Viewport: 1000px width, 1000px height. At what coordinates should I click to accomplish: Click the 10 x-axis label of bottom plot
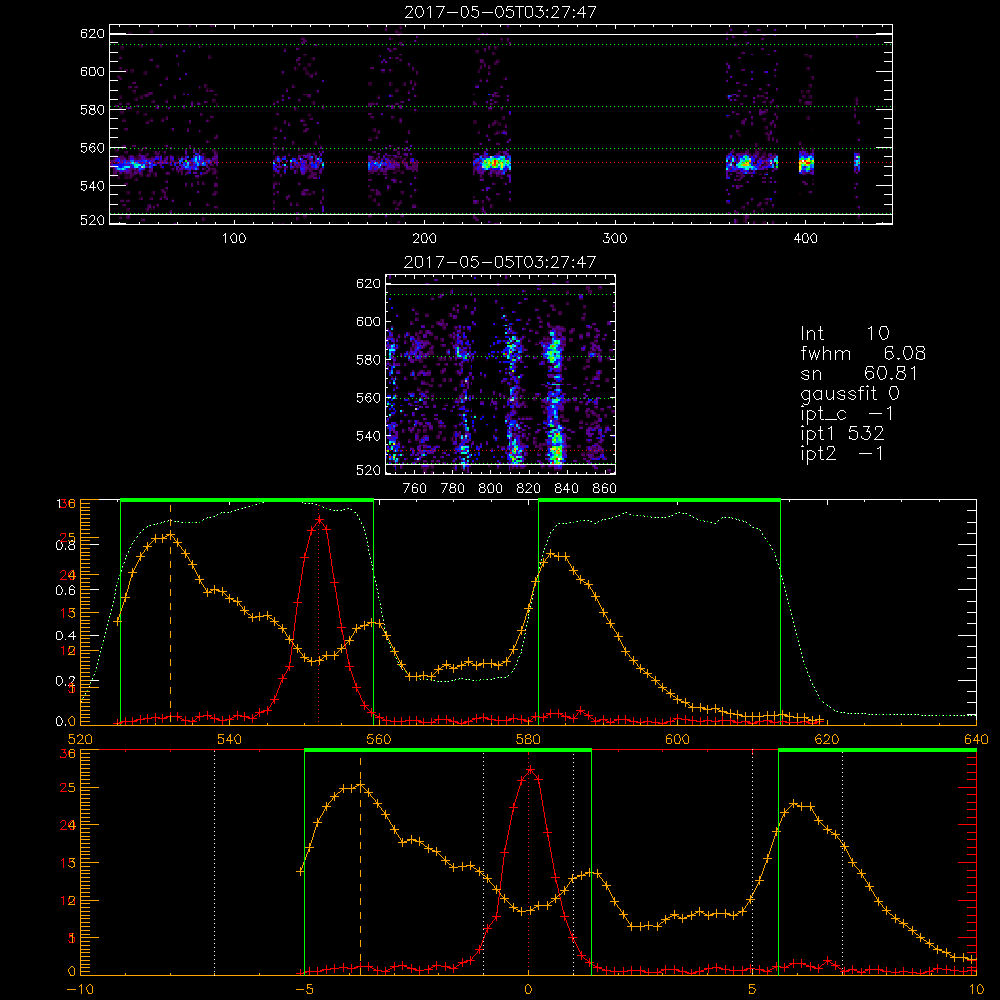976,990
